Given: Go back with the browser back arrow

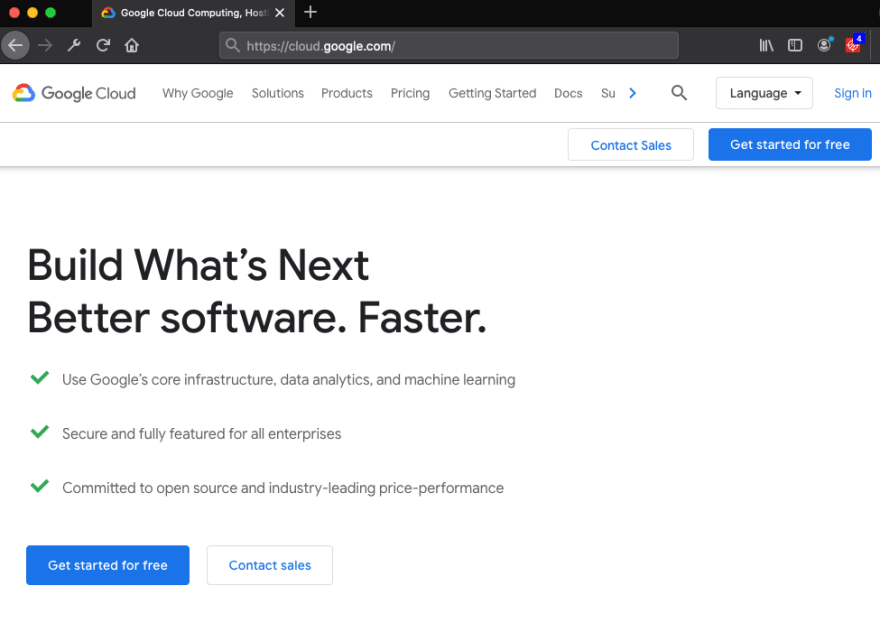Looking at the screenshot, I should point(16,45).
